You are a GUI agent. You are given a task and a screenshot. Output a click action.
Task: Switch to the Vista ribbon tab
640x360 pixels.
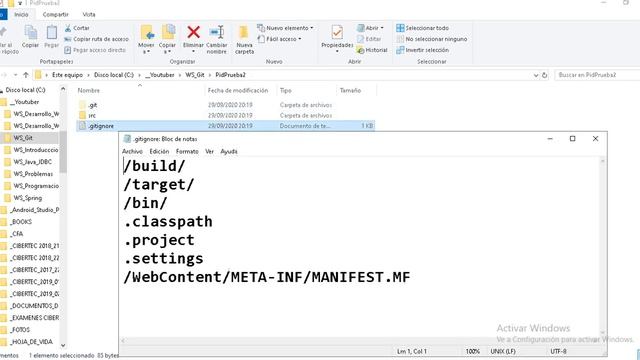pyautogui.click(x=89, y=14)
